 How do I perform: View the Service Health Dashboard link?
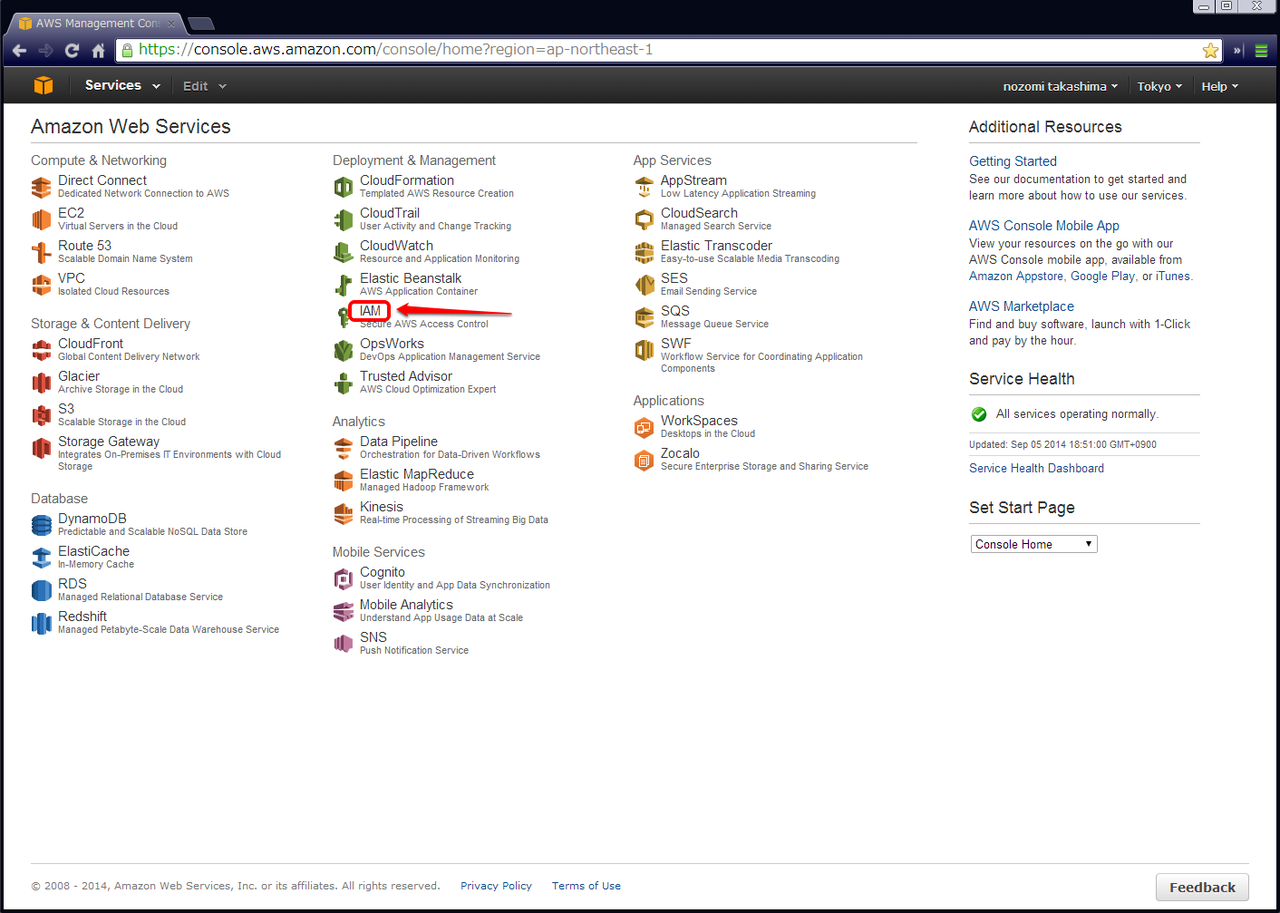click(x=1036, y=468)
